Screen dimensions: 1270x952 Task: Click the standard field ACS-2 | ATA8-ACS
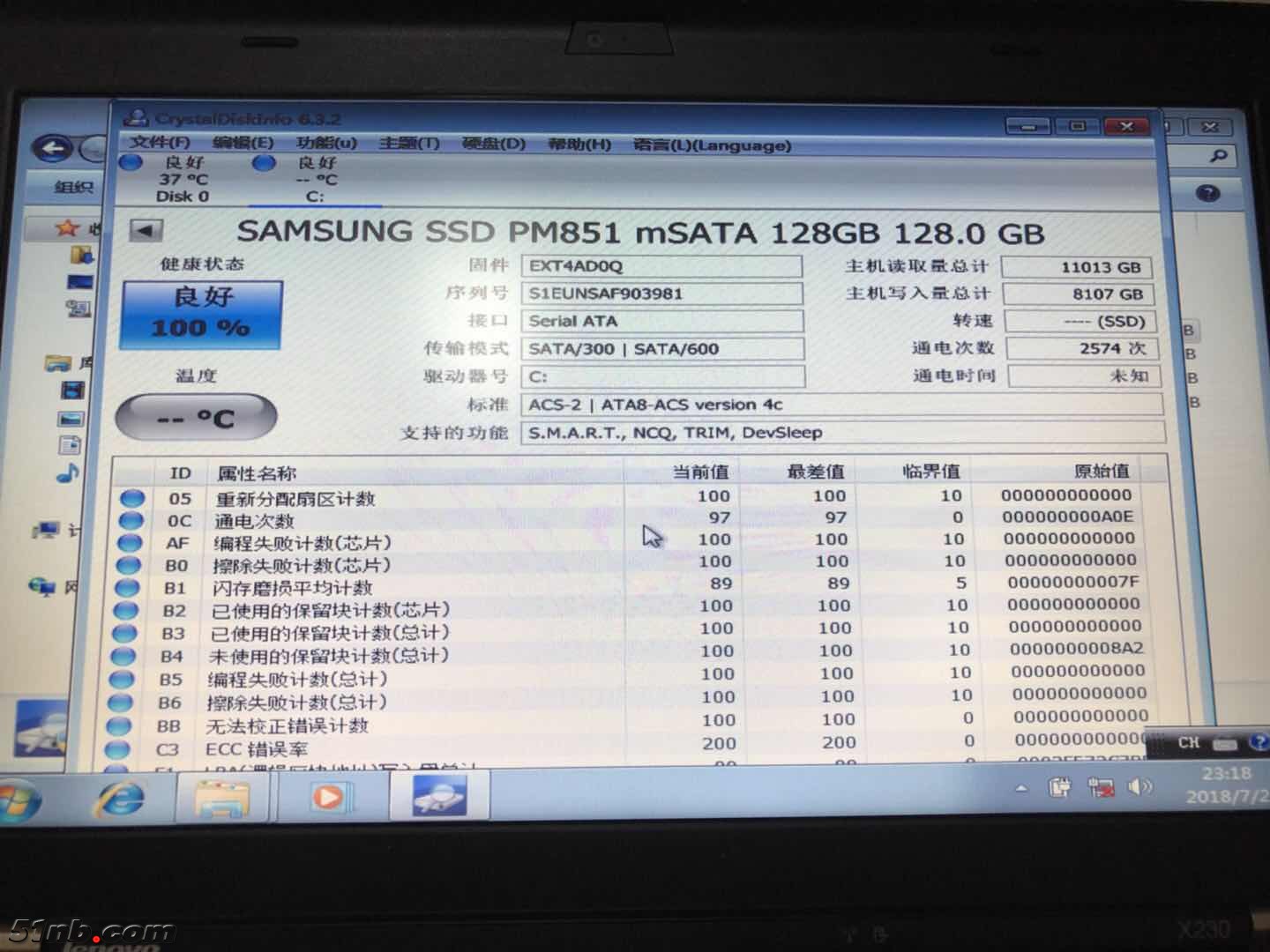click(x=843, y=405)
